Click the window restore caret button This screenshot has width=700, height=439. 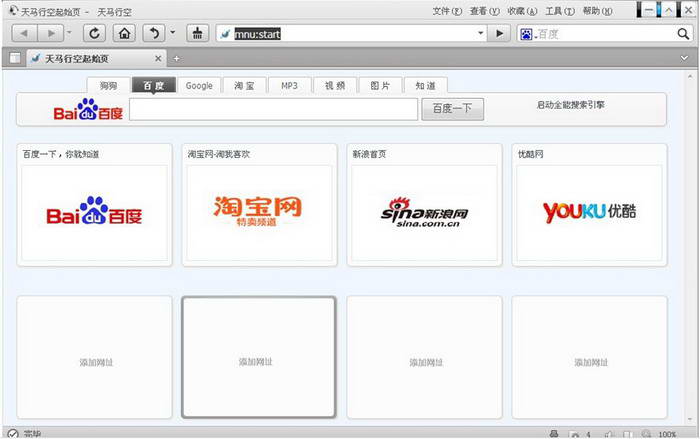pos(669,10)
